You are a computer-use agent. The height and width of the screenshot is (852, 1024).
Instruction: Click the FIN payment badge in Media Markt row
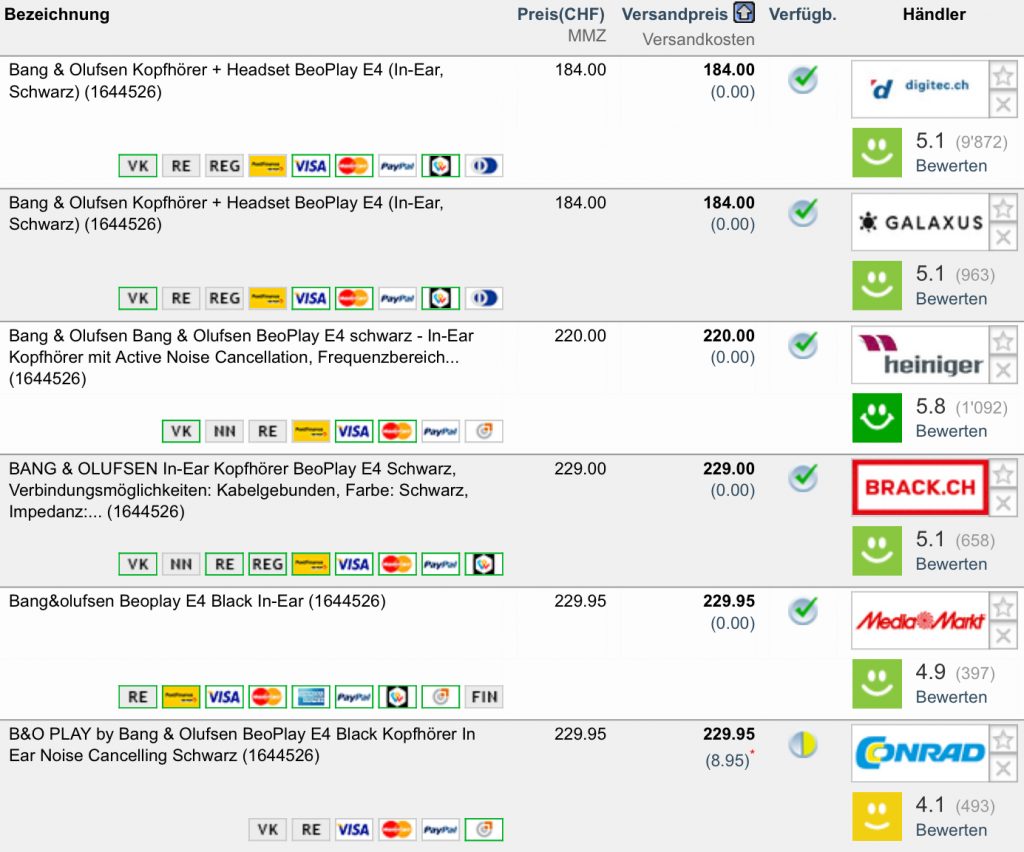coord(485,696)
